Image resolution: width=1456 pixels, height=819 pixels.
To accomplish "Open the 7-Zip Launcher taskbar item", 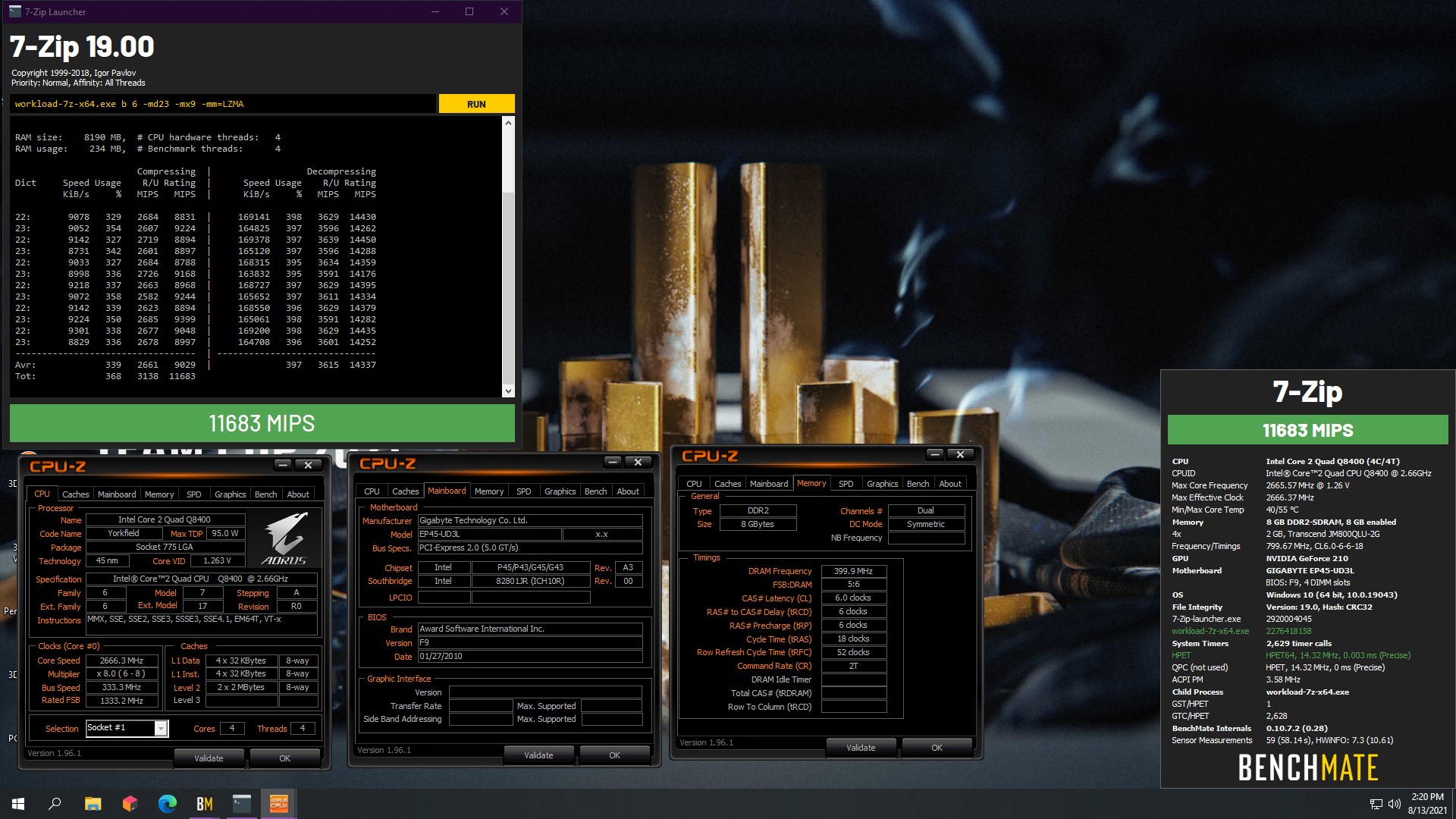I will click(241, 804).
